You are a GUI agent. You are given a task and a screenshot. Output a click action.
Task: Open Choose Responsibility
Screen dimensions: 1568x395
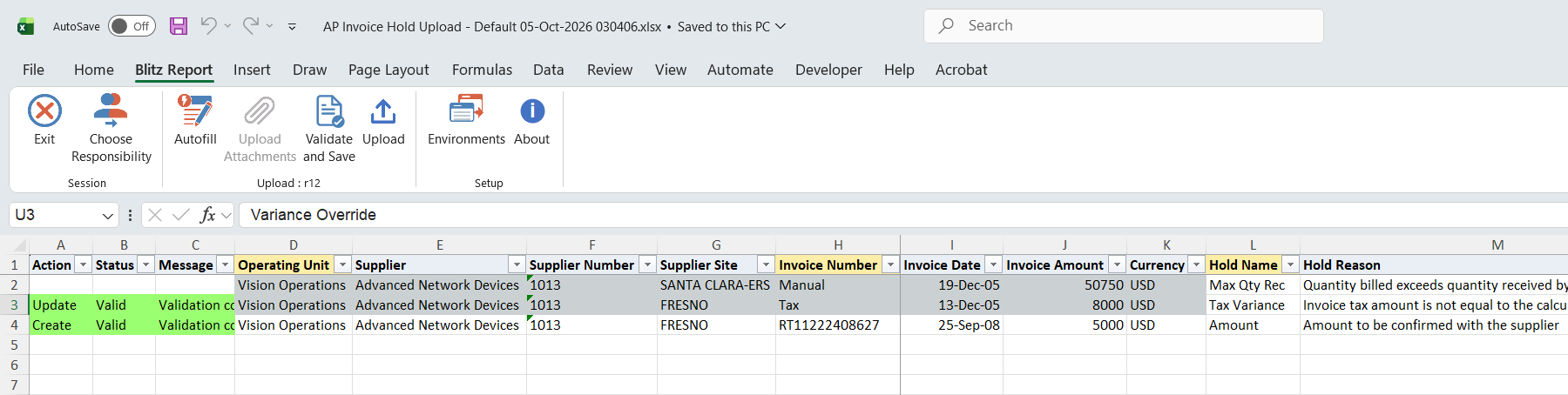[x=111, y=129]
